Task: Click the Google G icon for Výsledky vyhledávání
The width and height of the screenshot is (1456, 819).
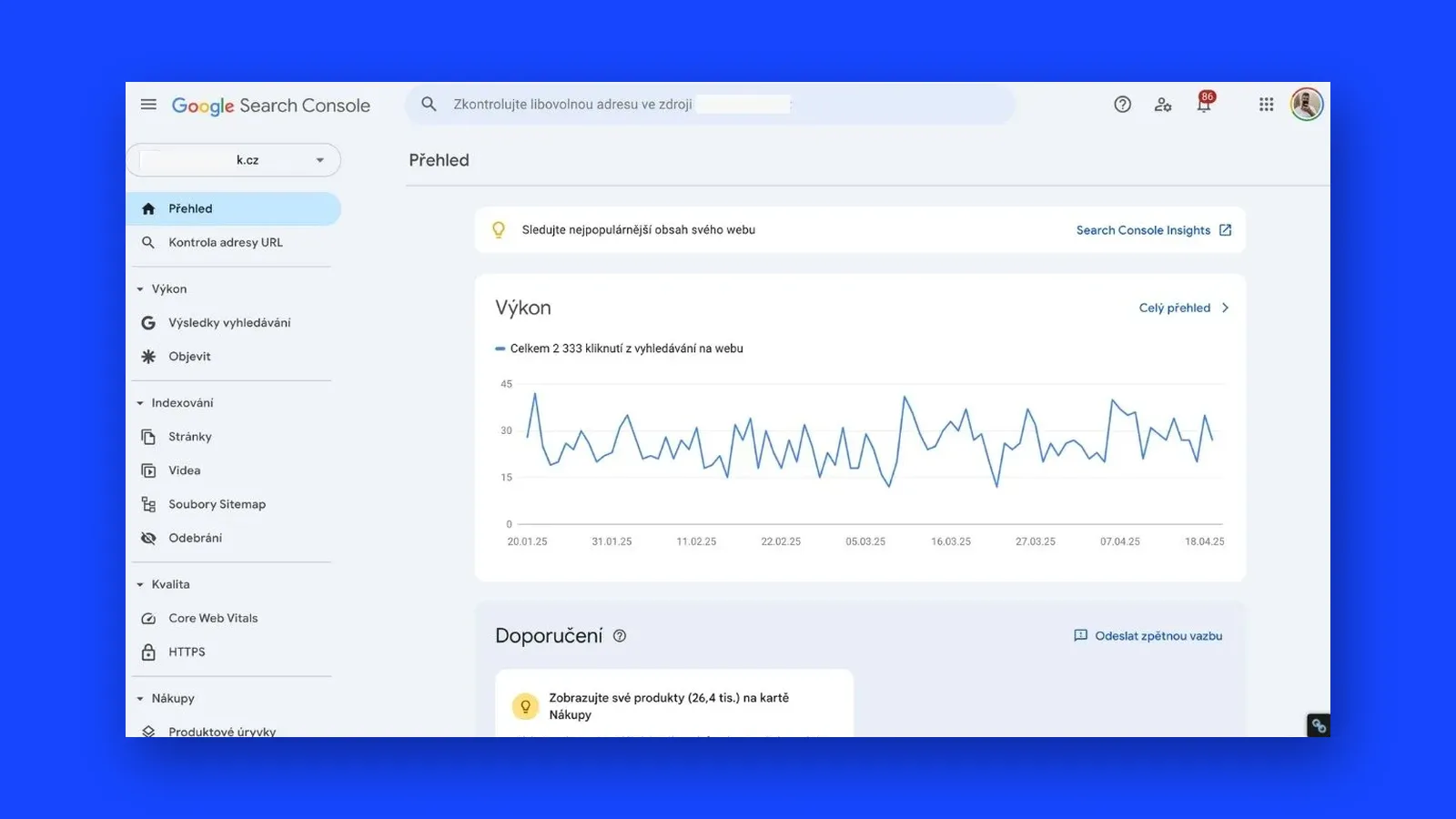Action: pos(148,323)
